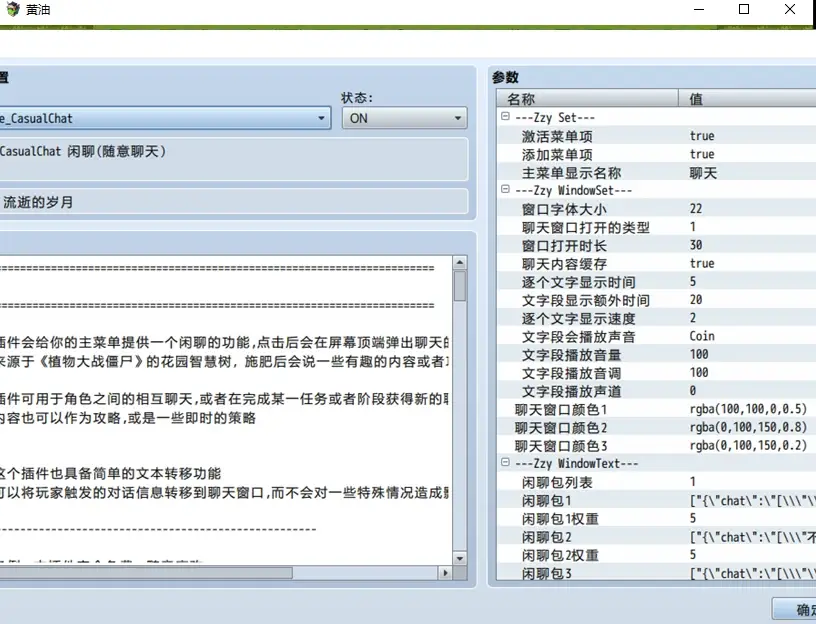Select the 激活菜单项 parameter row
This screenshot has height=624, width=816.
coord(657,136)
